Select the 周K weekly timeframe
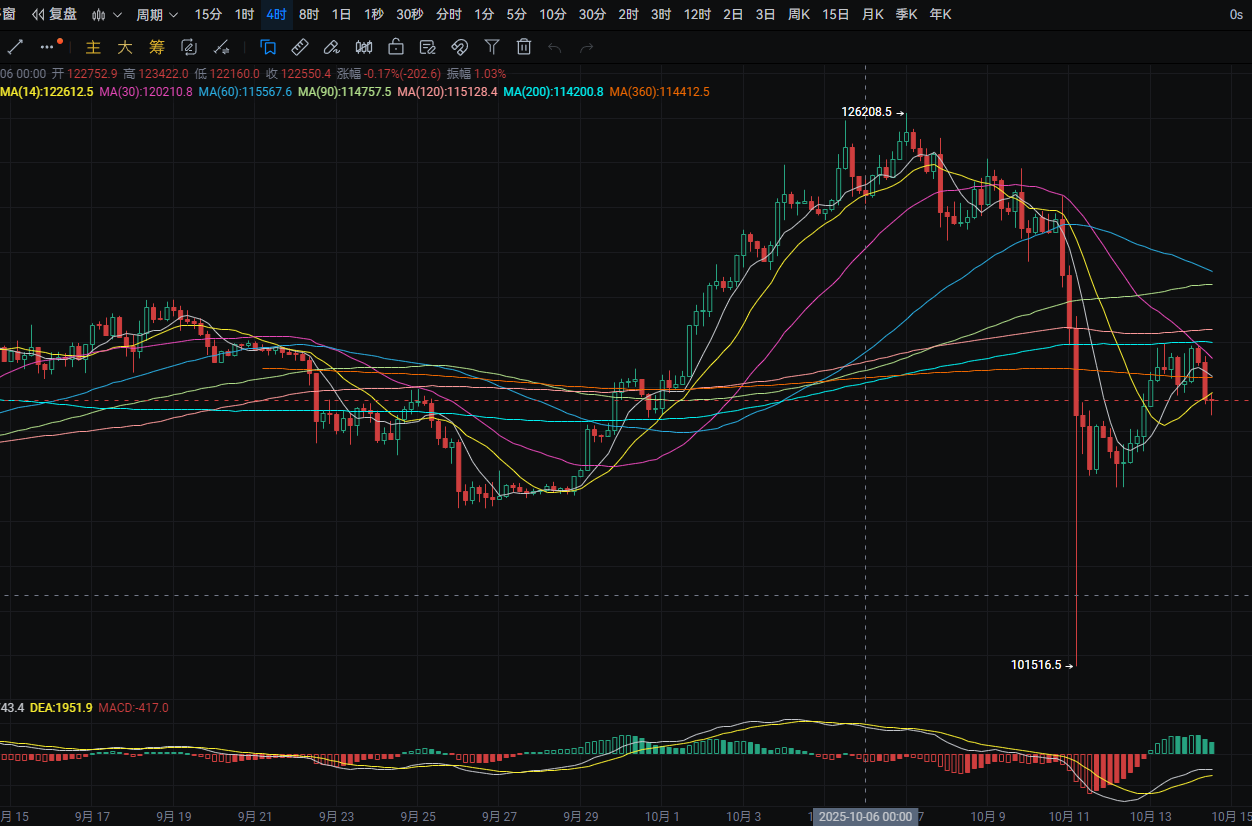Image resolution: width=1252 pixels, height=826 pixels. (x=799, y=15)
